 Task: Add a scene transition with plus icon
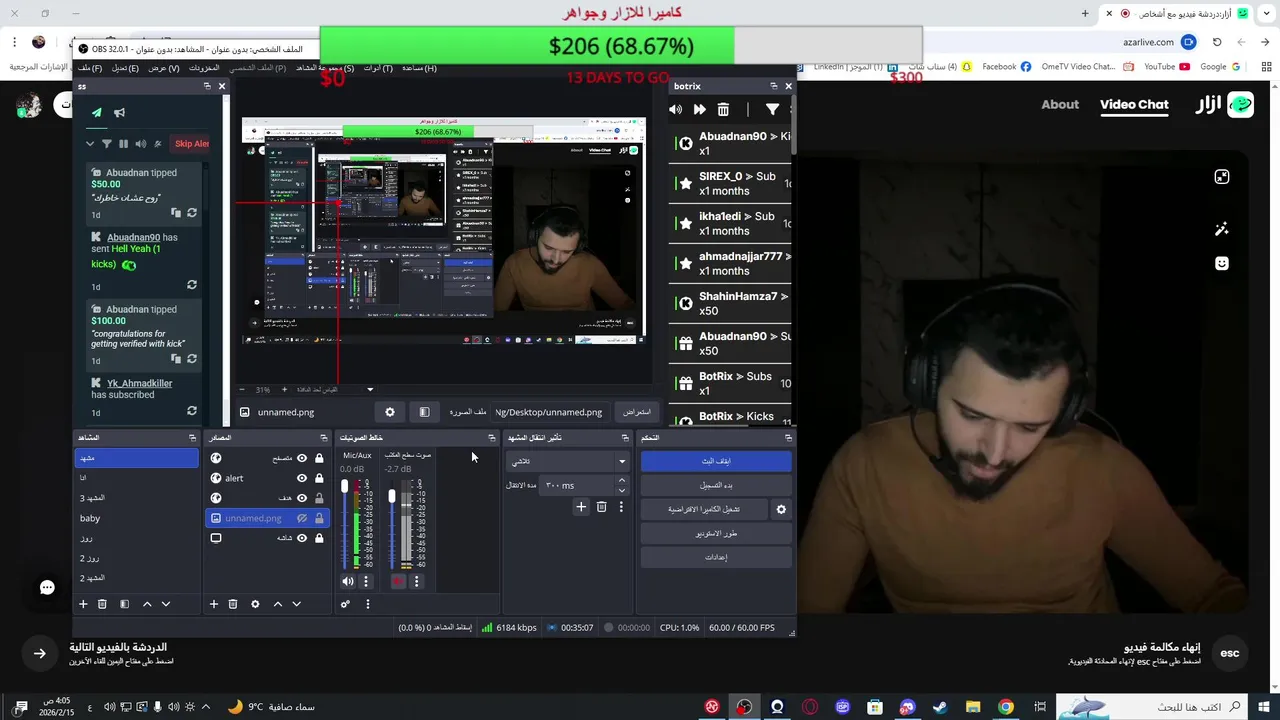(x=581, y=507)
